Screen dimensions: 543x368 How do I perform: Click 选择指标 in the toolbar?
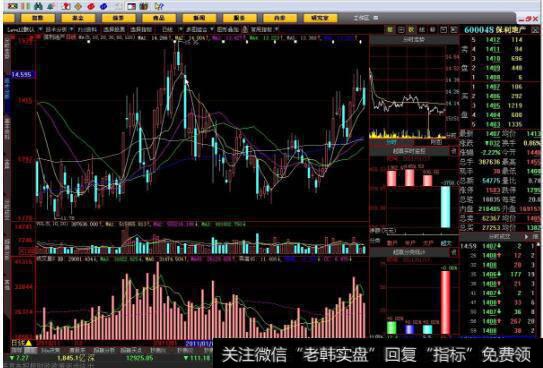tap(141, 29)
